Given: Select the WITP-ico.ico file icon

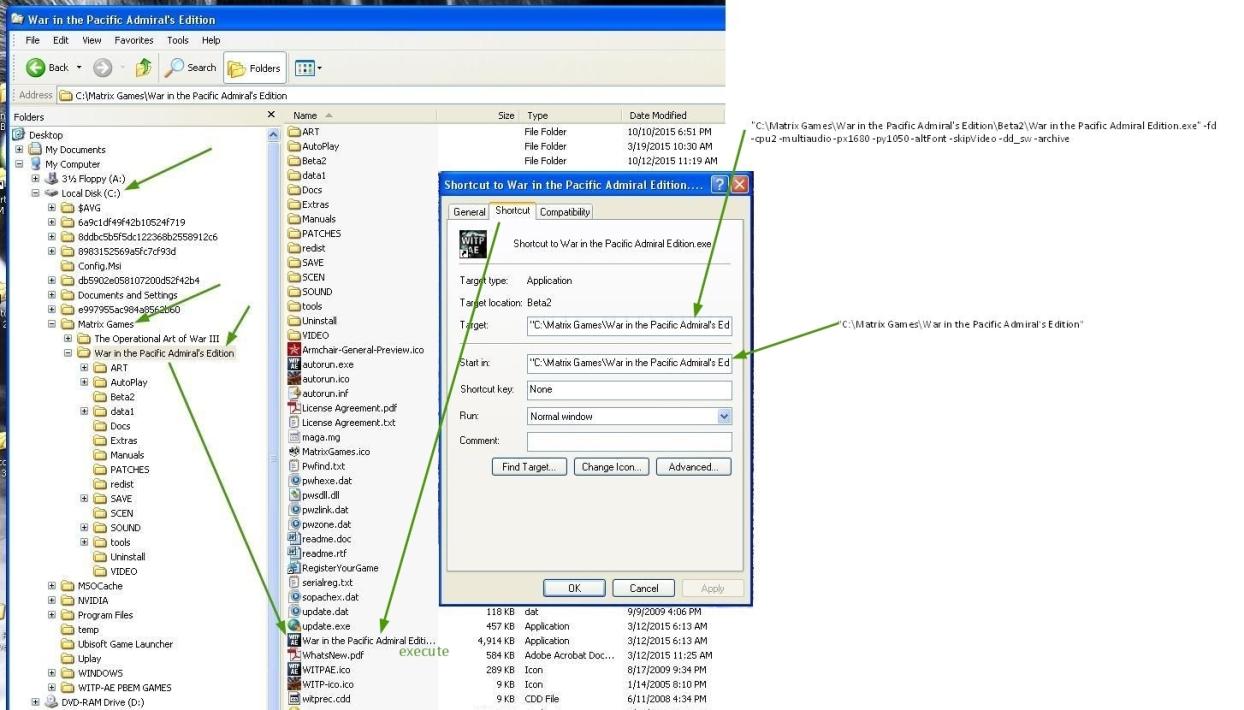Looking at the screenshot, I should point(294,684).
